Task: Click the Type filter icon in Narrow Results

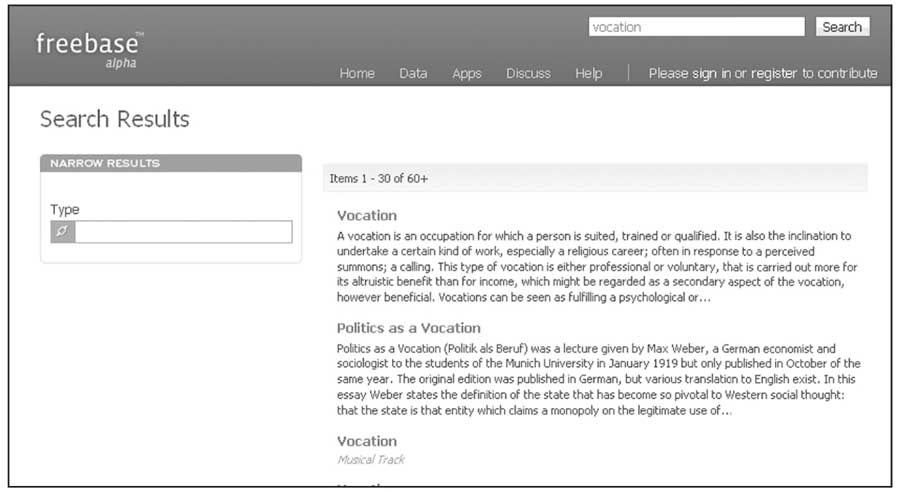Action: pos(63,231)
